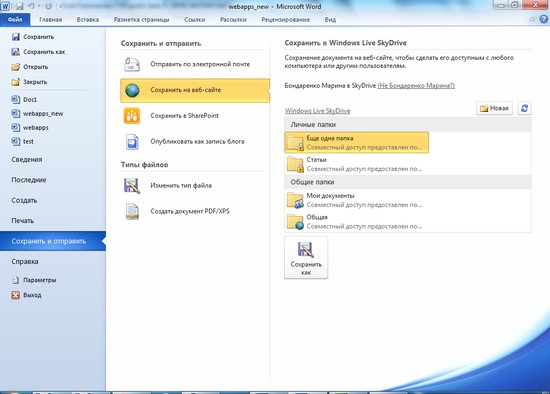The width and height of the screenshot is (550, 394).
Task: Click the refresh SkyDrive folders icon
Action: (524, 108)
